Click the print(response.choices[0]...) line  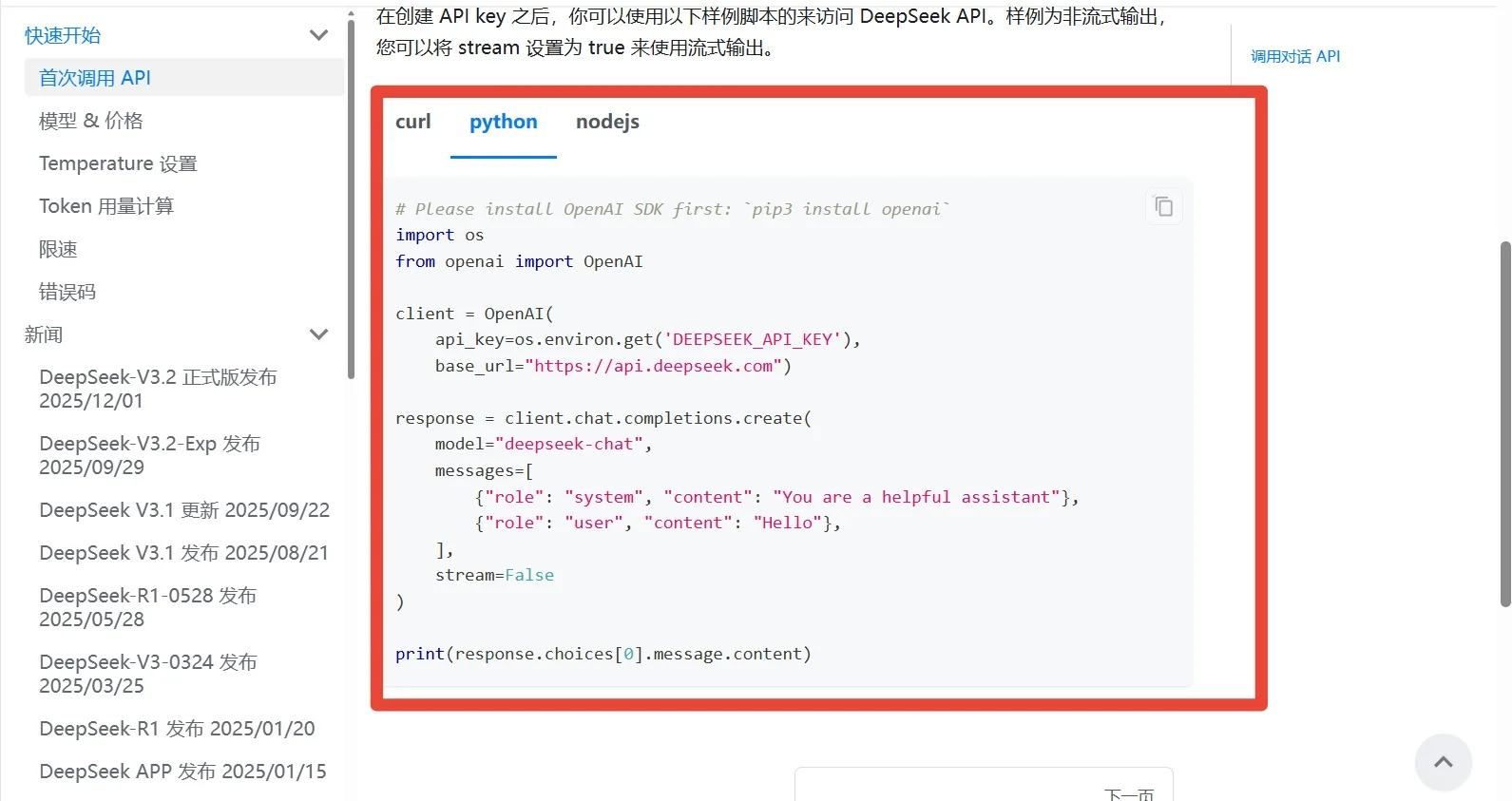pyautogui.click(x=603, y=654)
